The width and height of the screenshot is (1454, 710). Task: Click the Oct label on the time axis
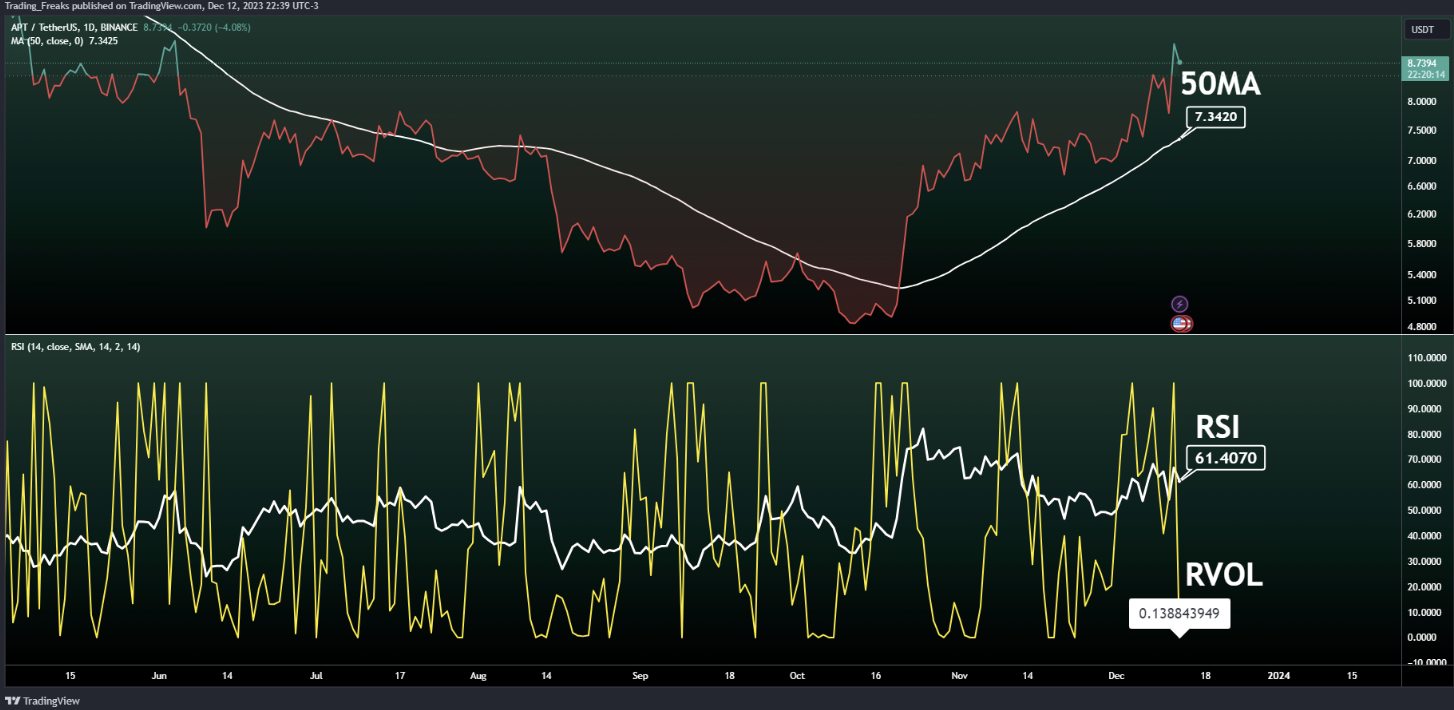[x=797, y=676]
